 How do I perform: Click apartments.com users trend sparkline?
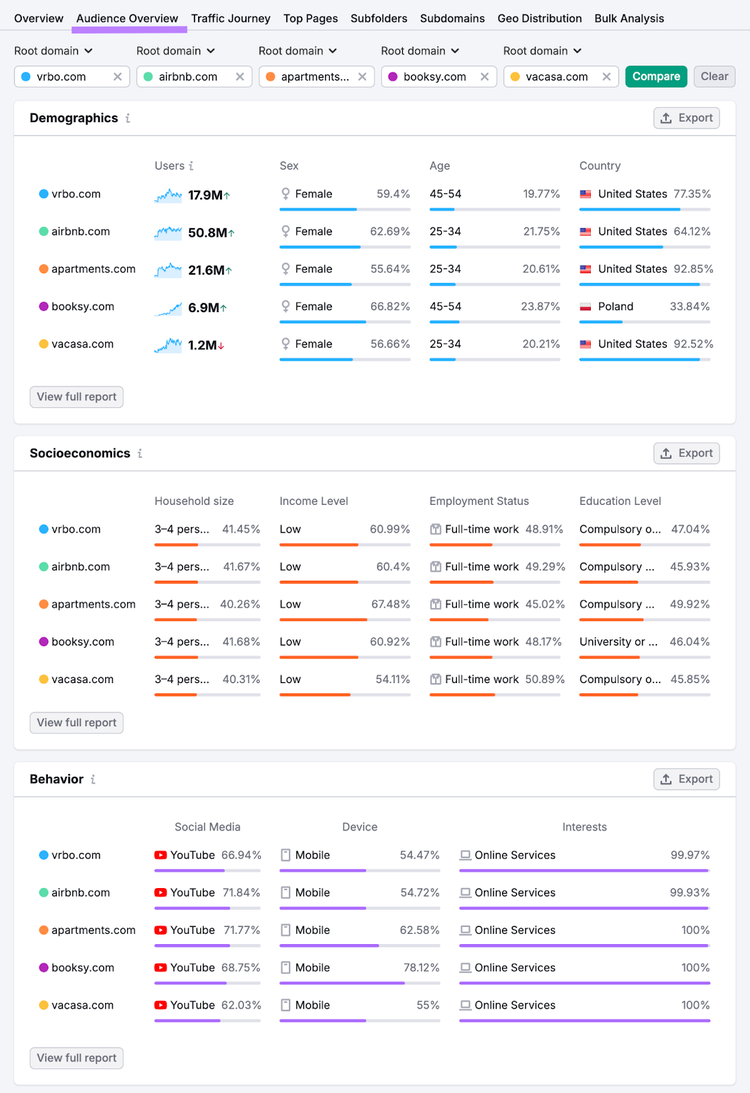(168, 270)
